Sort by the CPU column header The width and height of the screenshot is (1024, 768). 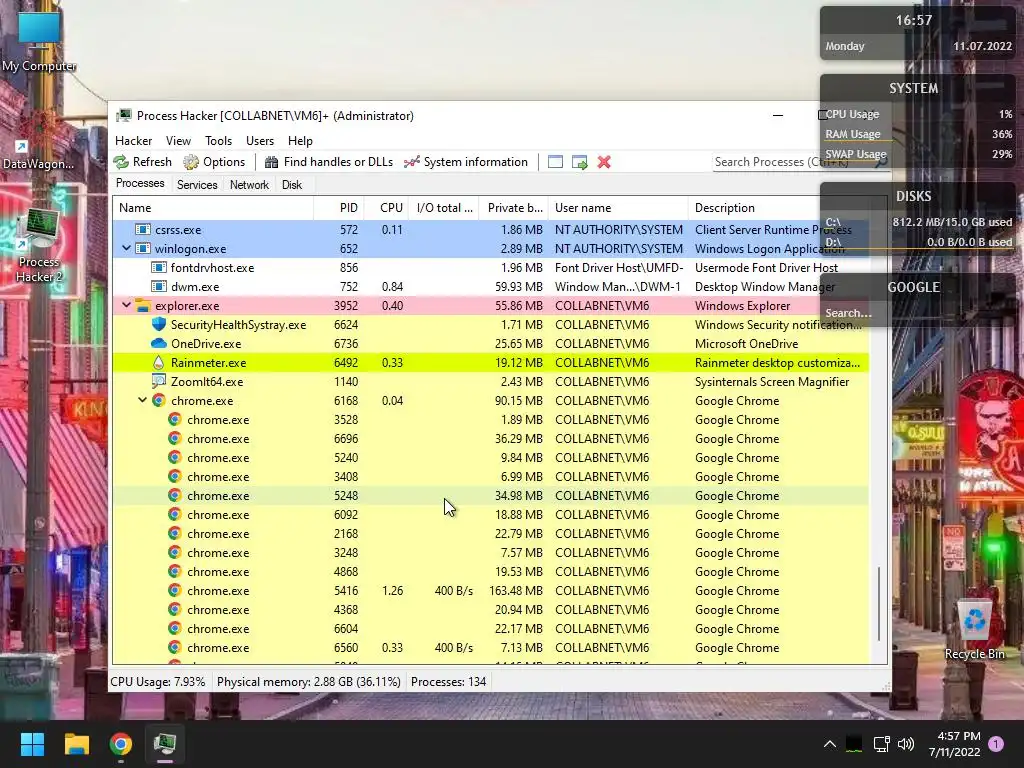(386, 208)
